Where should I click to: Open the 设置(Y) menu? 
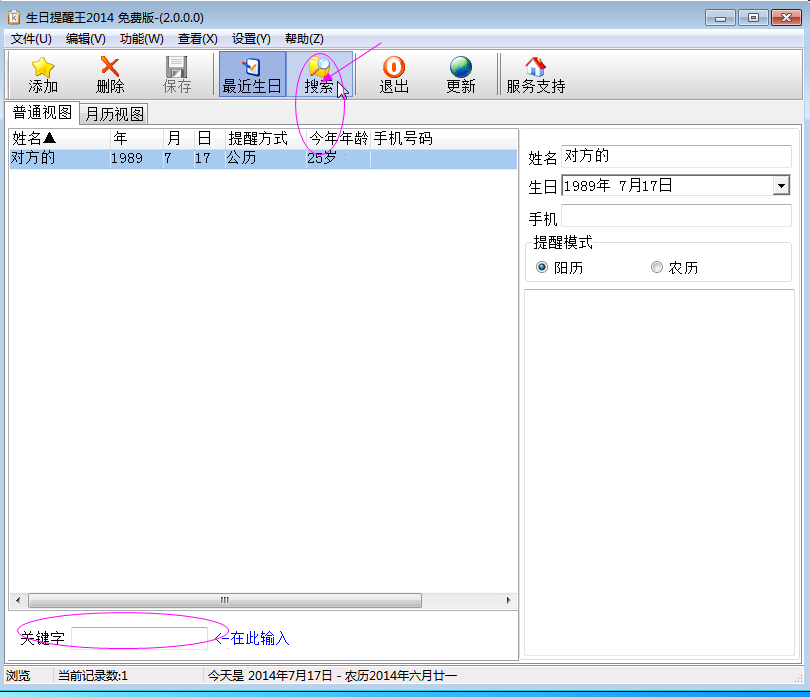point(251,39)
